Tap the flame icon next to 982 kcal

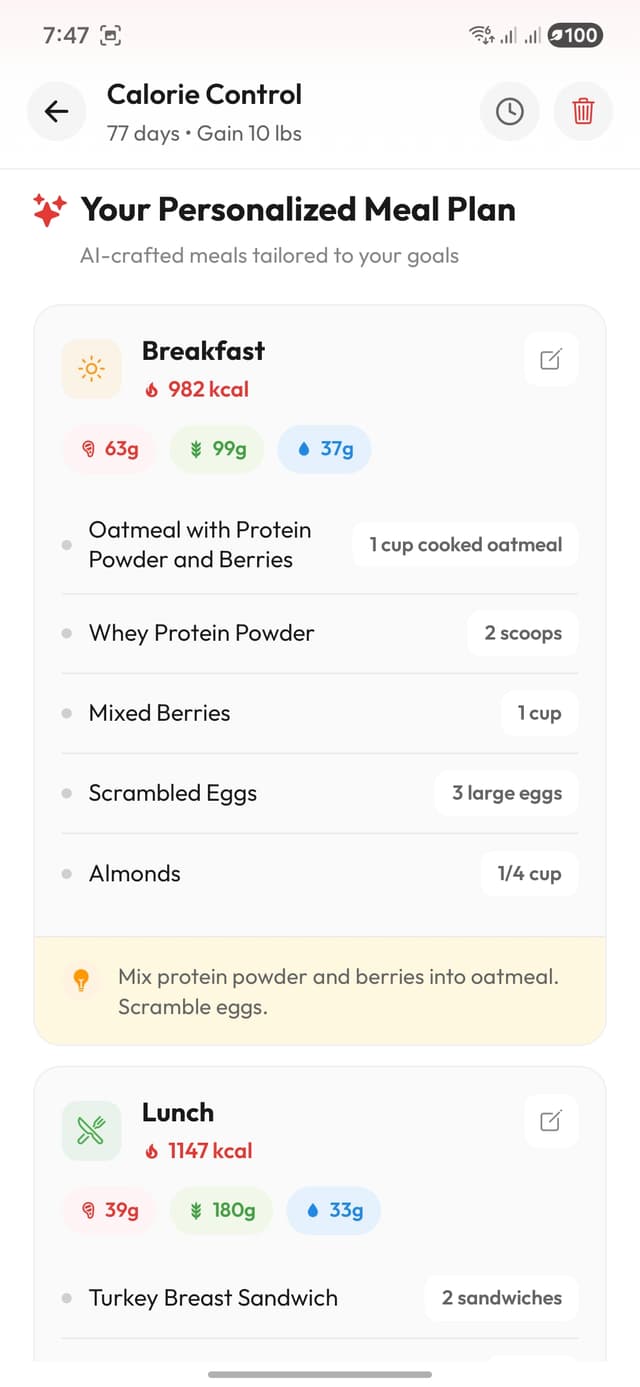tap(150, 389)
